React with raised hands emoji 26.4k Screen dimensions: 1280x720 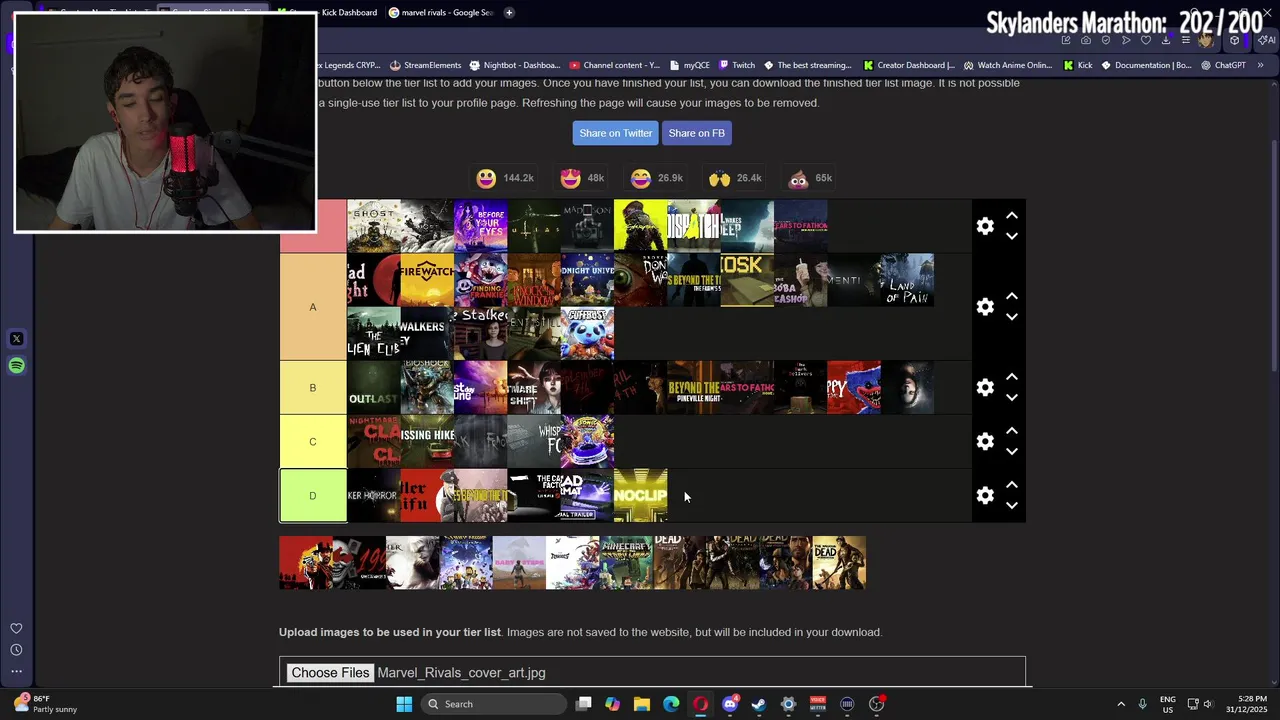tap(735, 178)
